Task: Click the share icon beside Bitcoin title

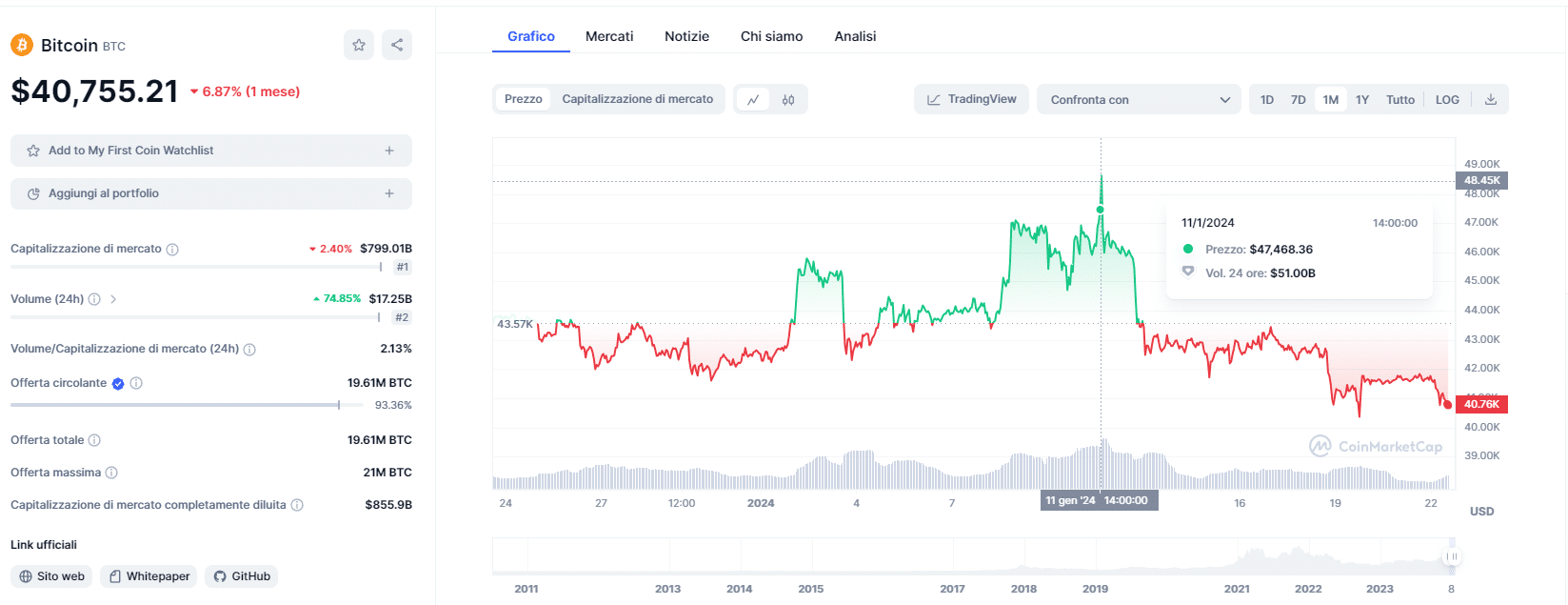Action: [x=397, y=45]
